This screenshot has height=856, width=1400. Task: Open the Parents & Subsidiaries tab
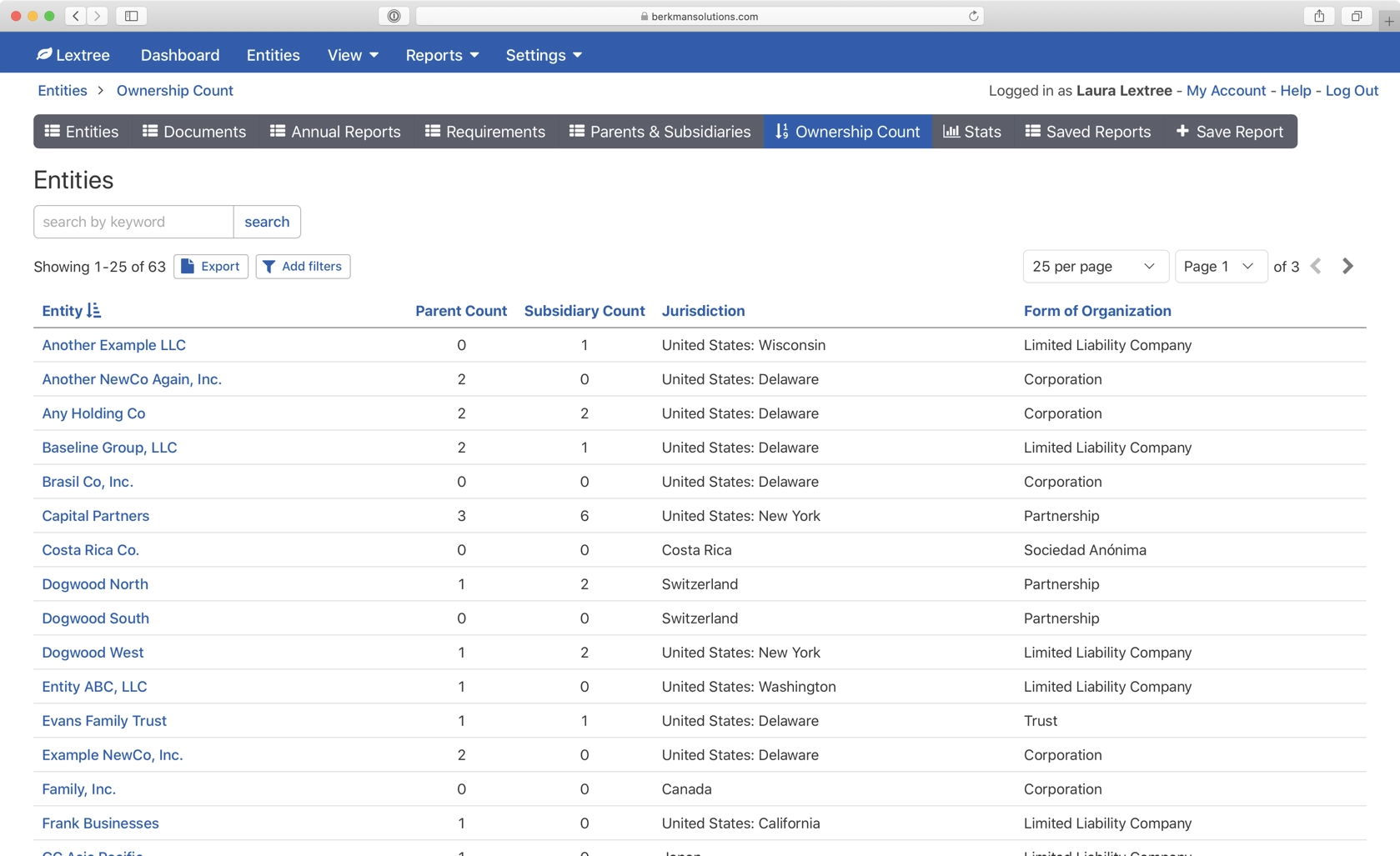point(660,132)
